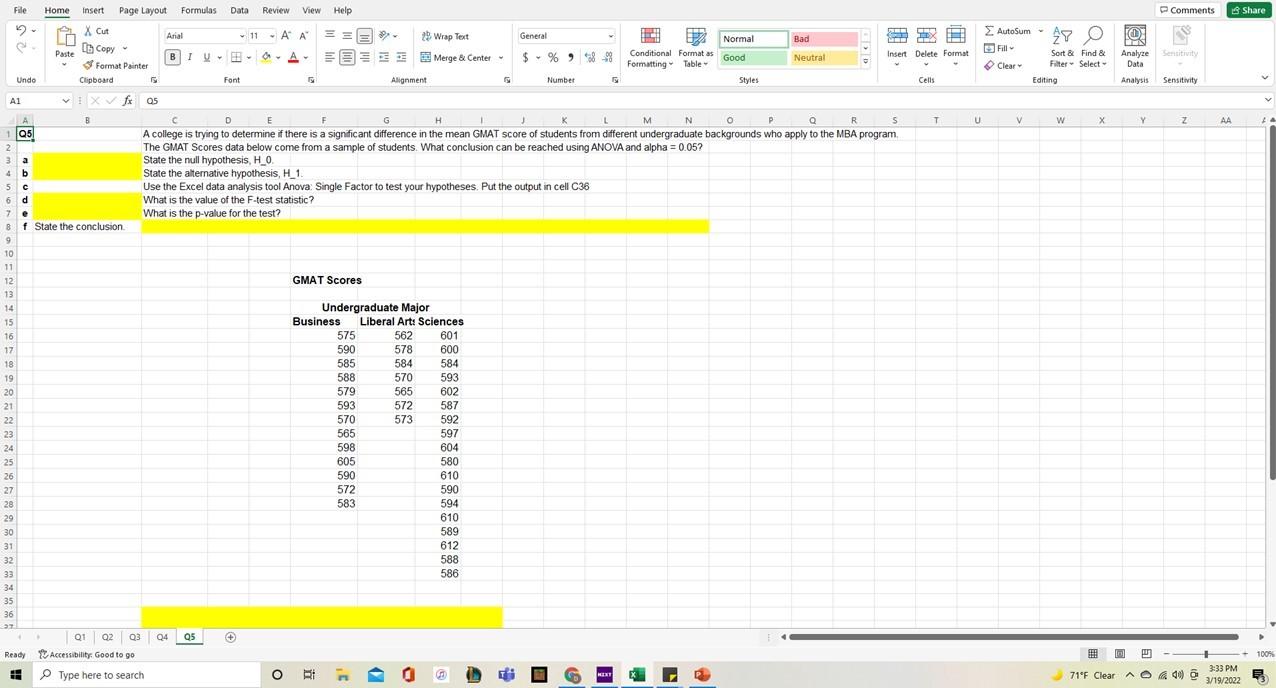Click the Share button
This screenshot has height=688, width=1276.
[x=1249, y=9]
